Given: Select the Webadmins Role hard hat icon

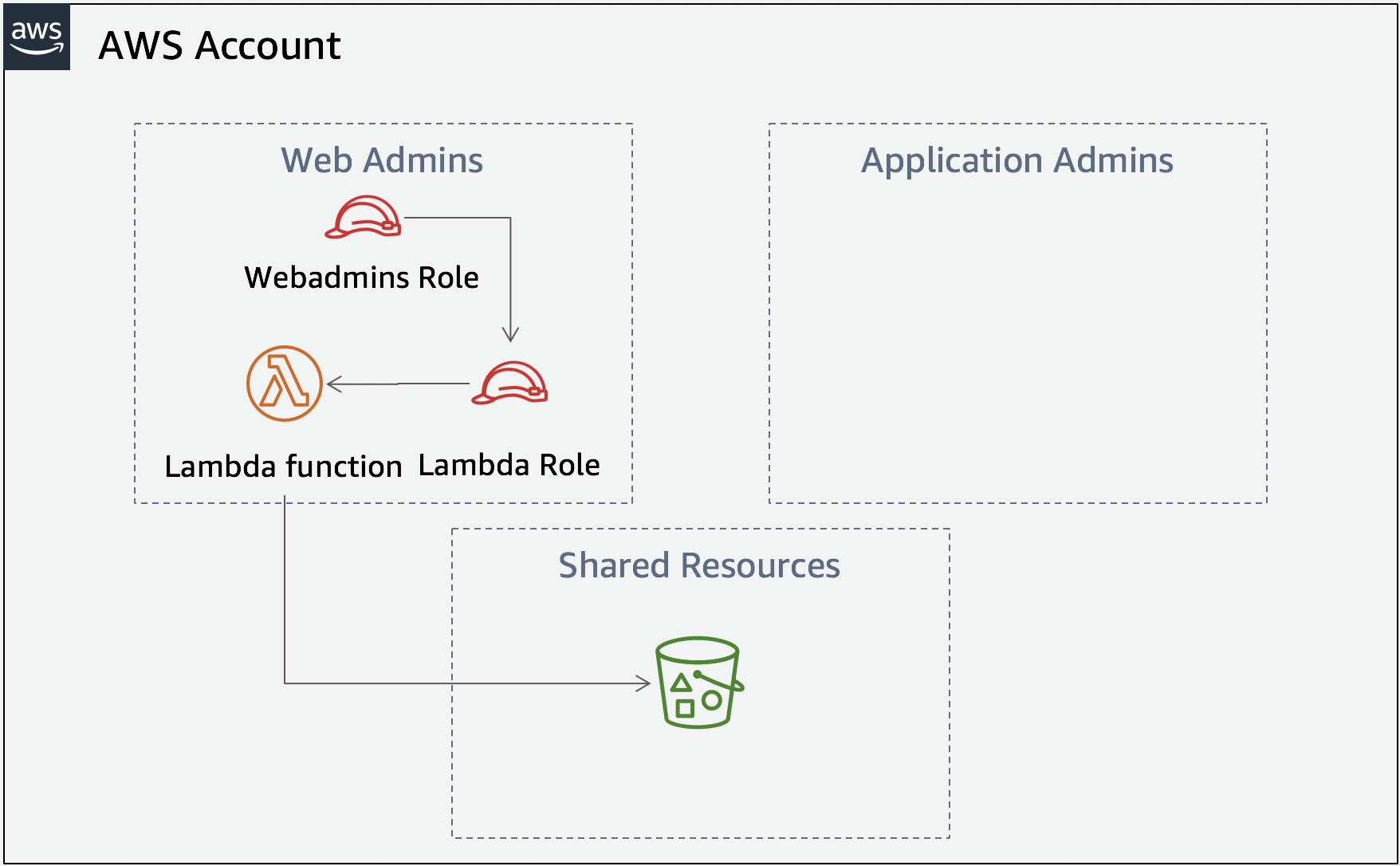Looking at the screenshot, I should [363, 217].
